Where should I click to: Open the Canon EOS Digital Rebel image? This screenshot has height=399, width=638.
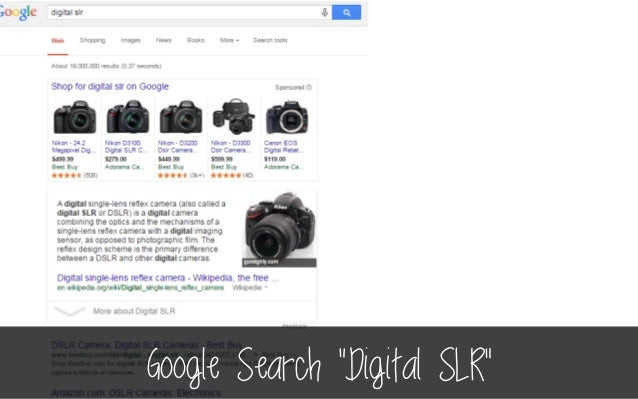pos(287,118)
